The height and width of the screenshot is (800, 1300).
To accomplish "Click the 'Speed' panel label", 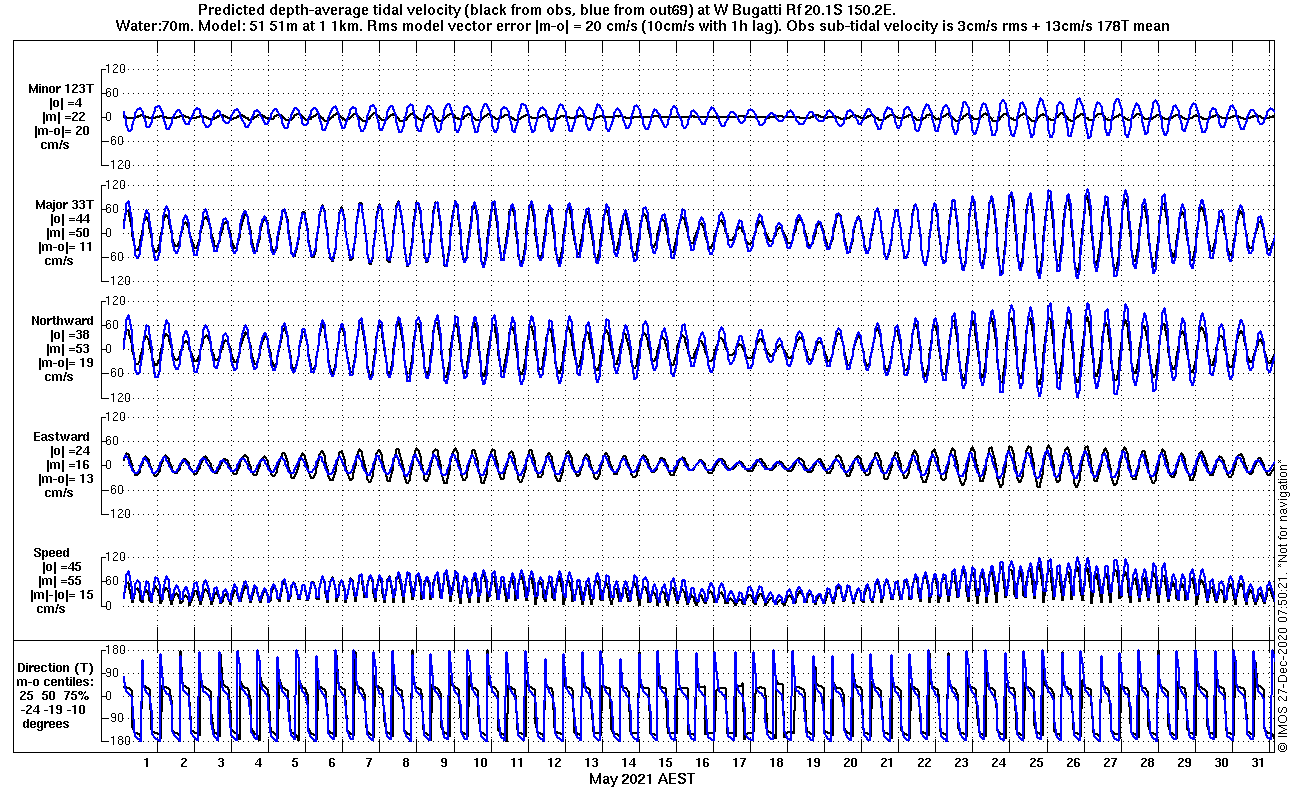I will pos(52,553).
